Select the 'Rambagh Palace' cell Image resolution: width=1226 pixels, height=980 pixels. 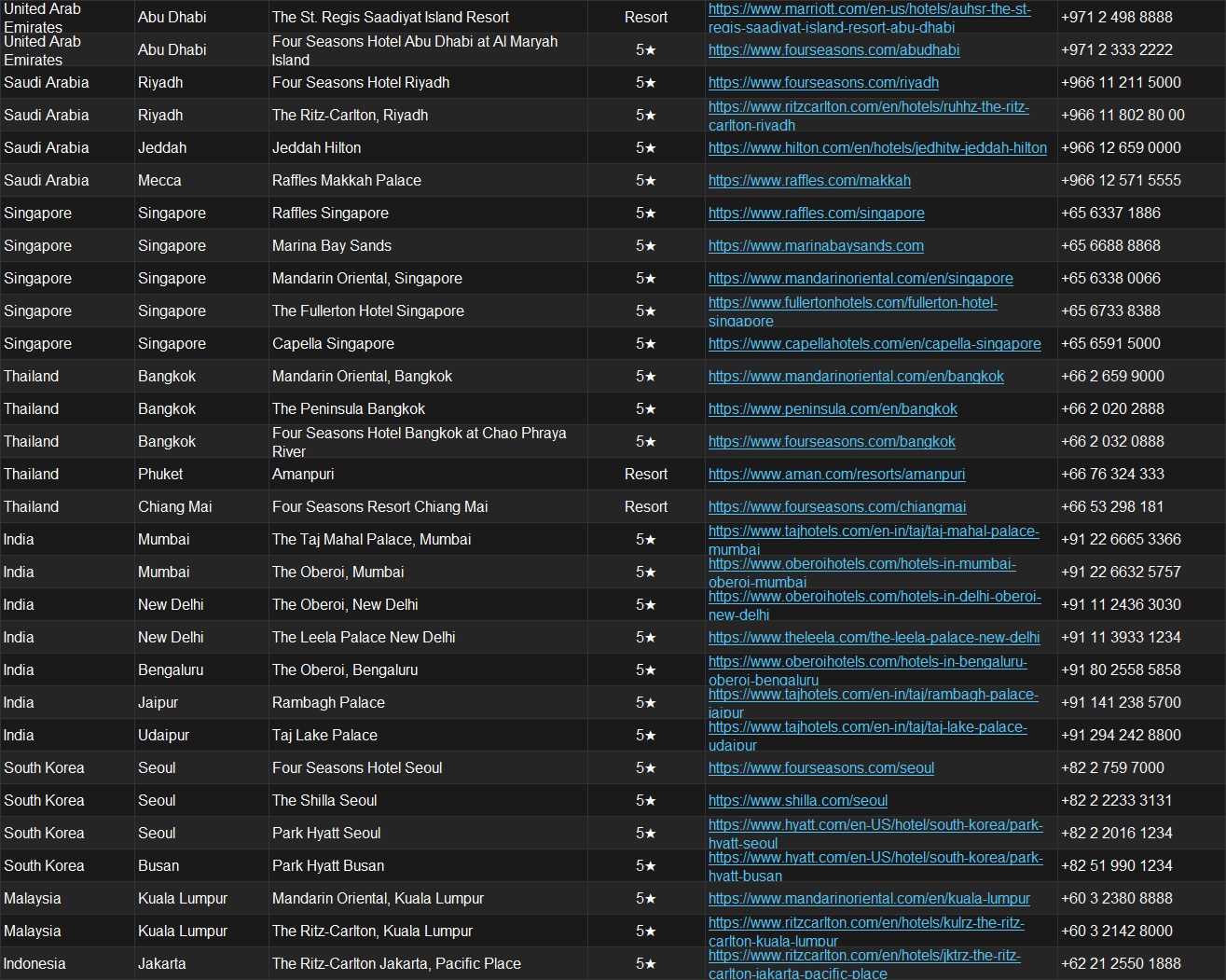pyautogui.click(x=428, y=703)
